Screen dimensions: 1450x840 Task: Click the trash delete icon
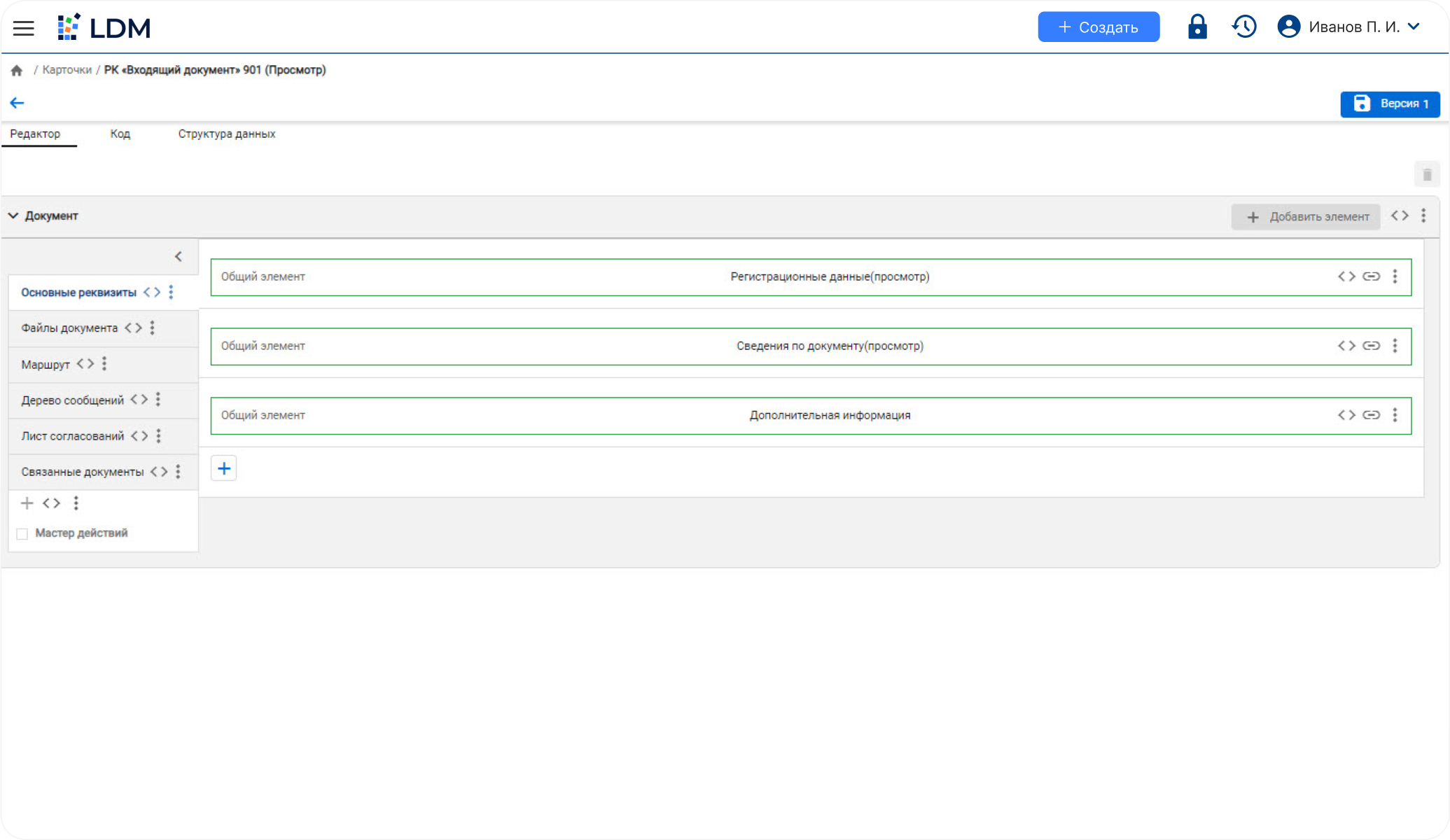[x=1426, y=174]
